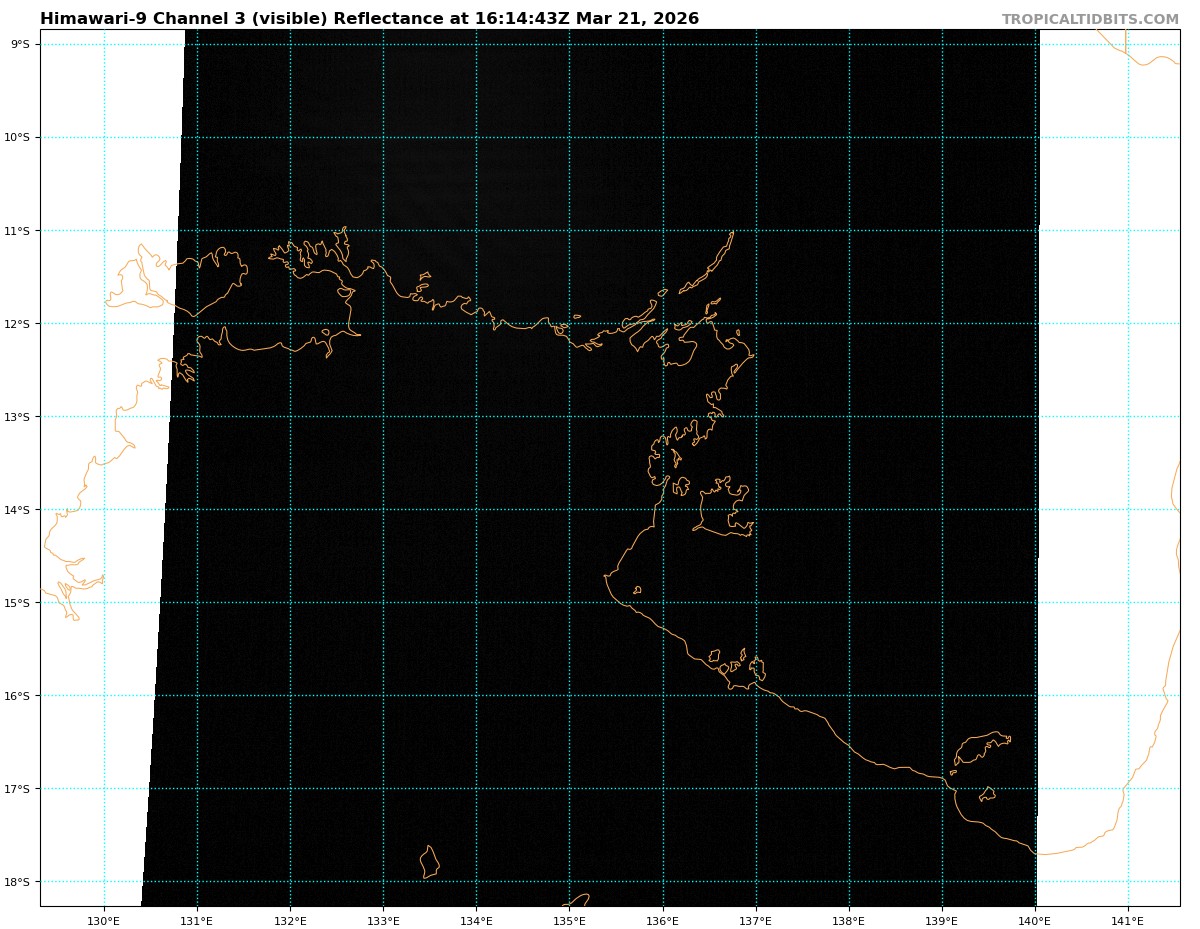Click grid intersection of 12°S and 135°E
Screen dimensions: 1200x929
coord(570,324)
